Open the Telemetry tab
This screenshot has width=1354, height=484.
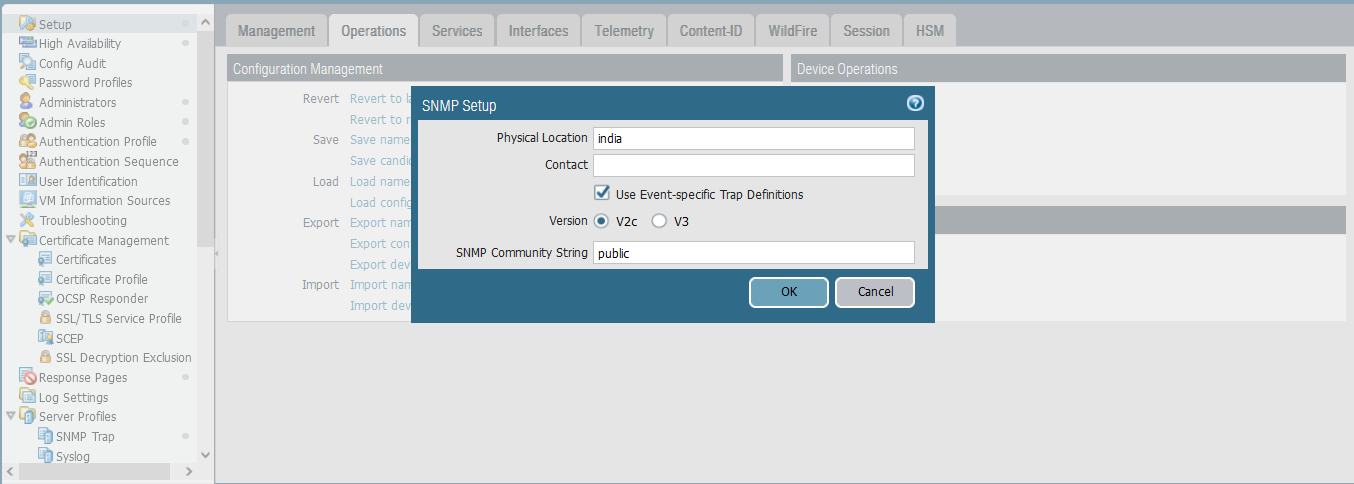624,31
